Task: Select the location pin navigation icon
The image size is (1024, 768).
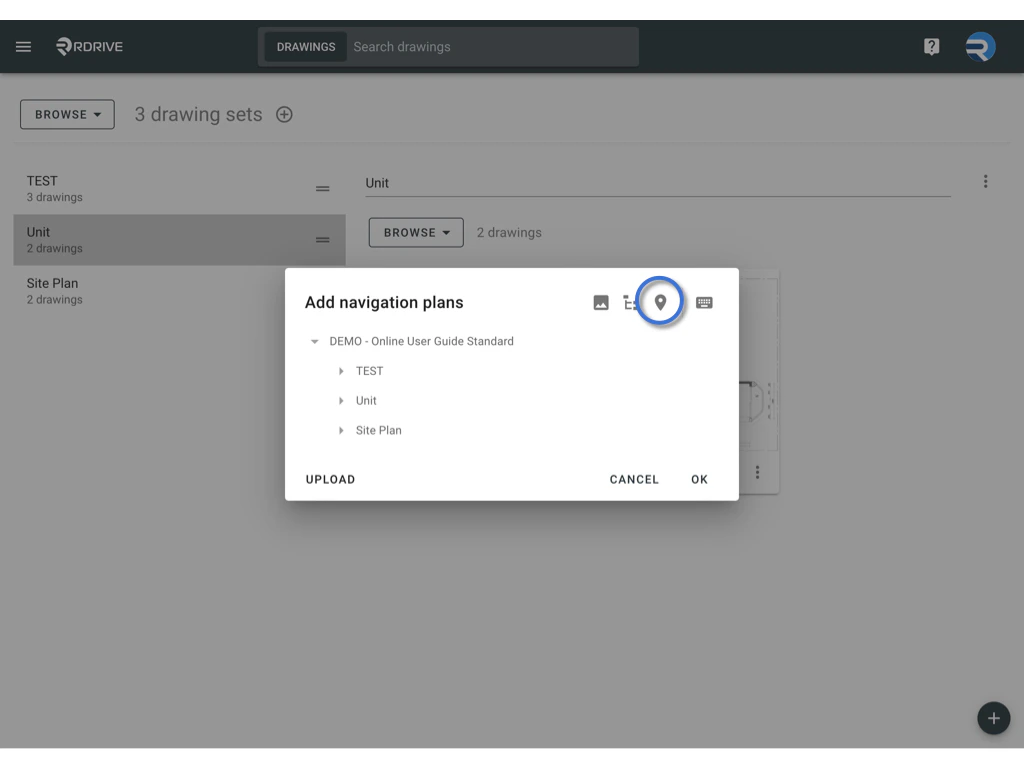Action: 661,302
